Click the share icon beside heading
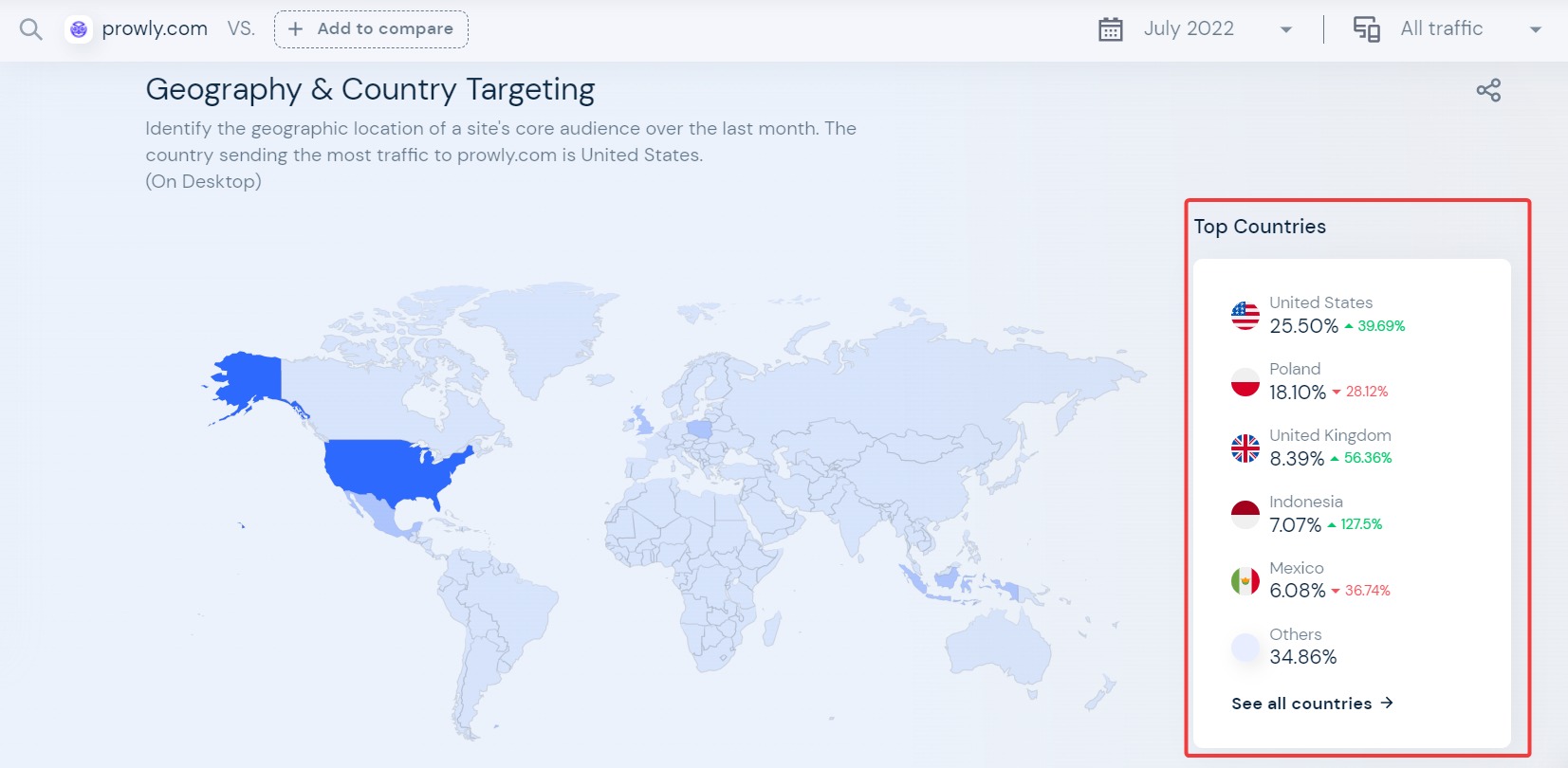This screenshot has height=768, width=1568. pos(1488,90)
